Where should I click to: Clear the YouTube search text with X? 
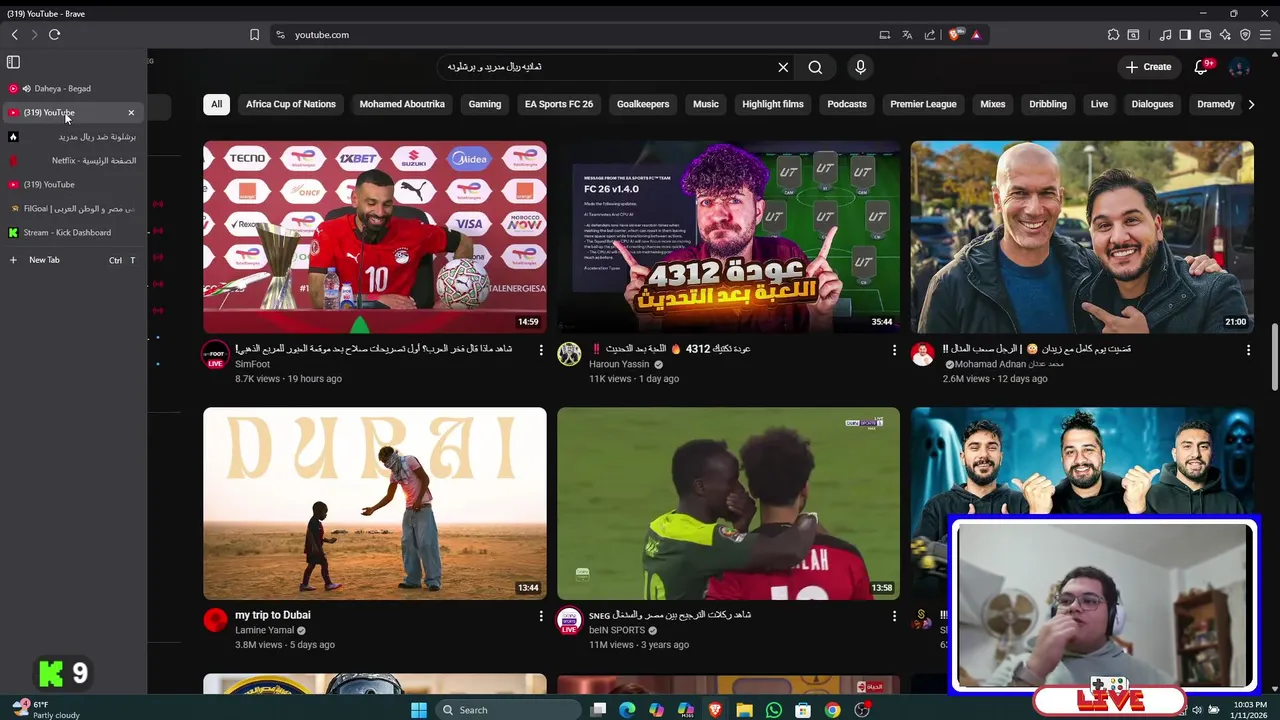point(783,67)
